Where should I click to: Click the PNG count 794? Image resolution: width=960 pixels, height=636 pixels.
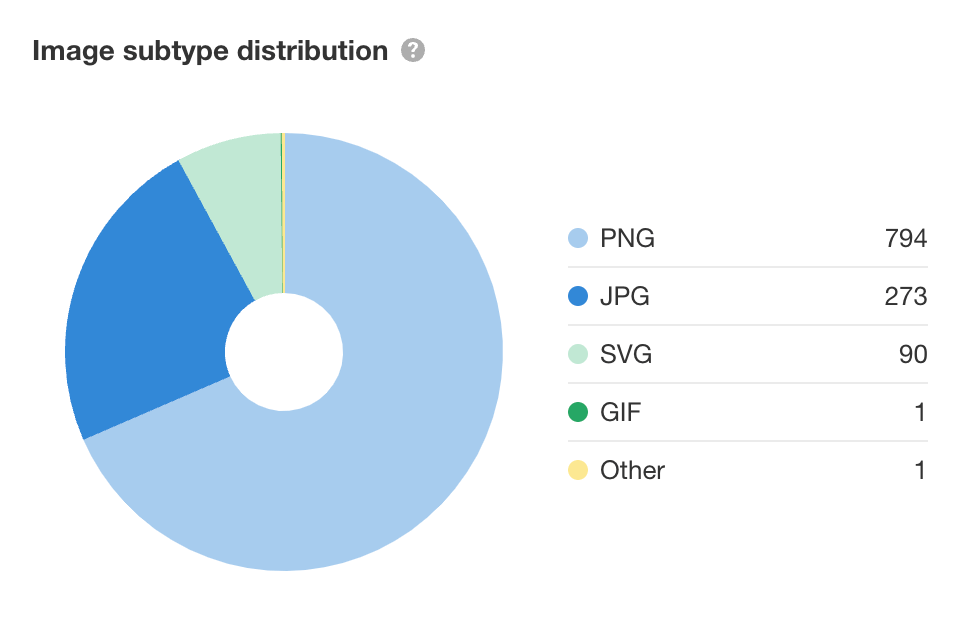(905, 239)
